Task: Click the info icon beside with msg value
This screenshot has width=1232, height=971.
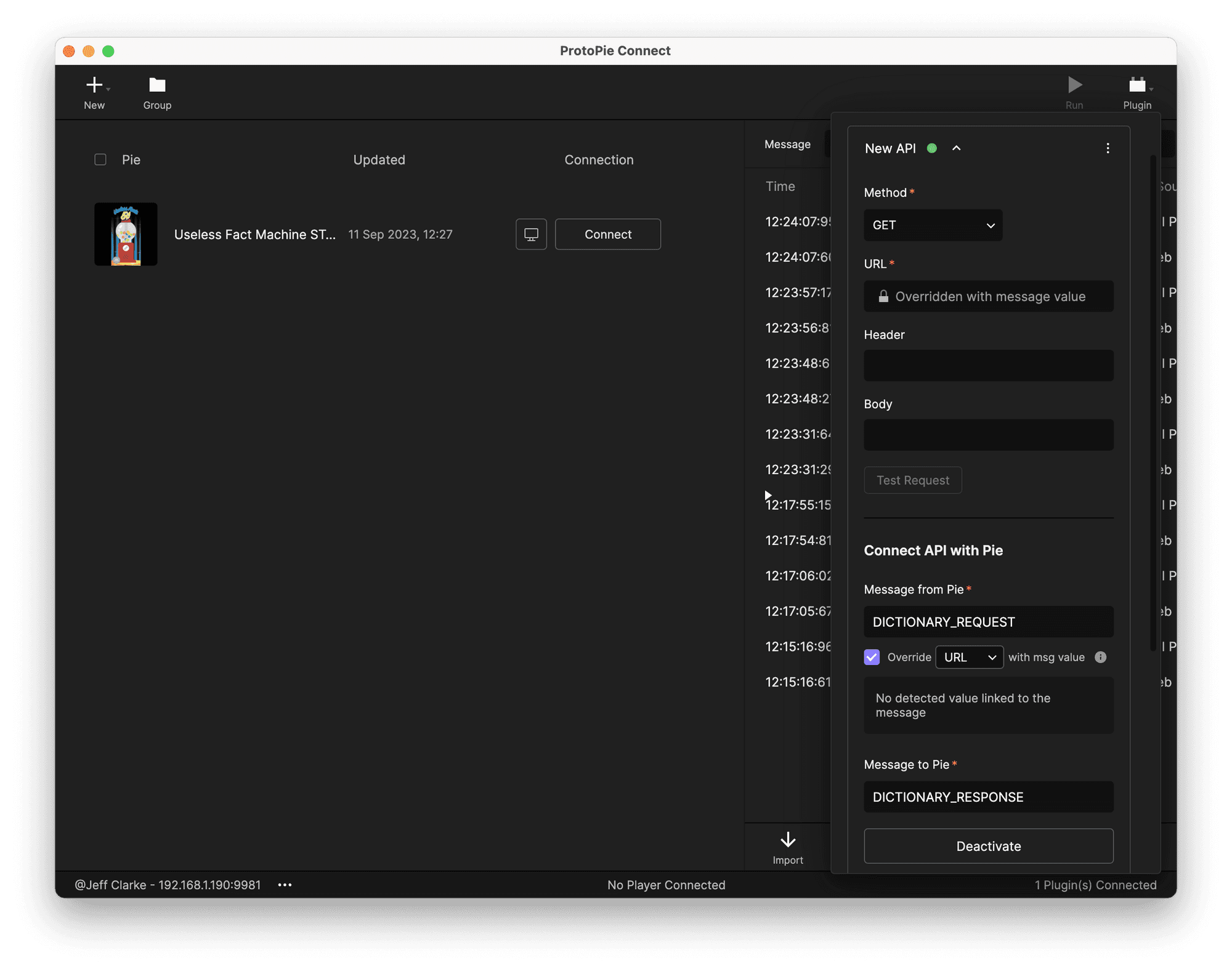Action: (1100, 657)
